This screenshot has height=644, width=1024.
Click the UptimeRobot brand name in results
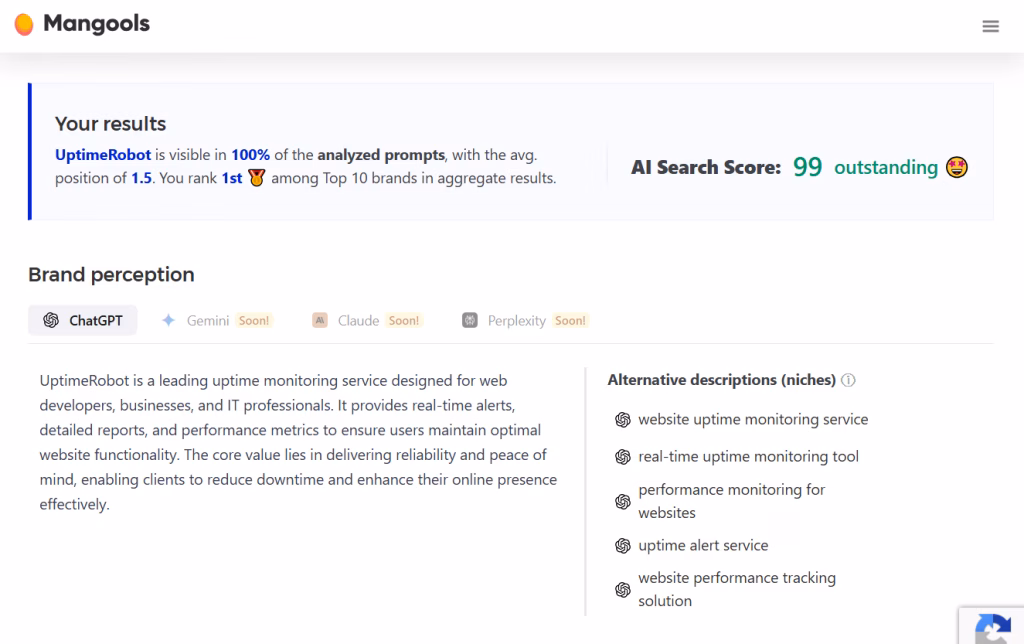[x=103, y=155]
